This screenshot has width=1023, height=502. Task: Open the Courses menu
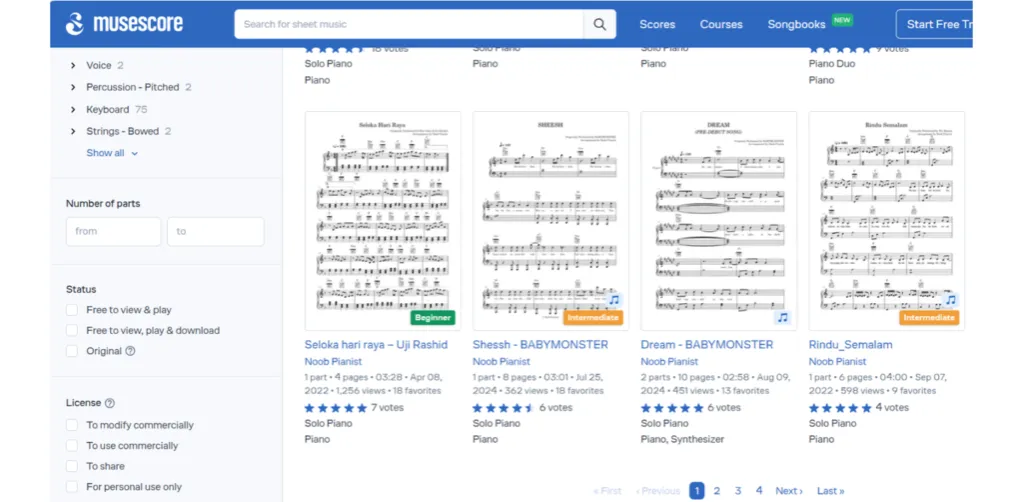pyautogui.click(x=721, y=24)
